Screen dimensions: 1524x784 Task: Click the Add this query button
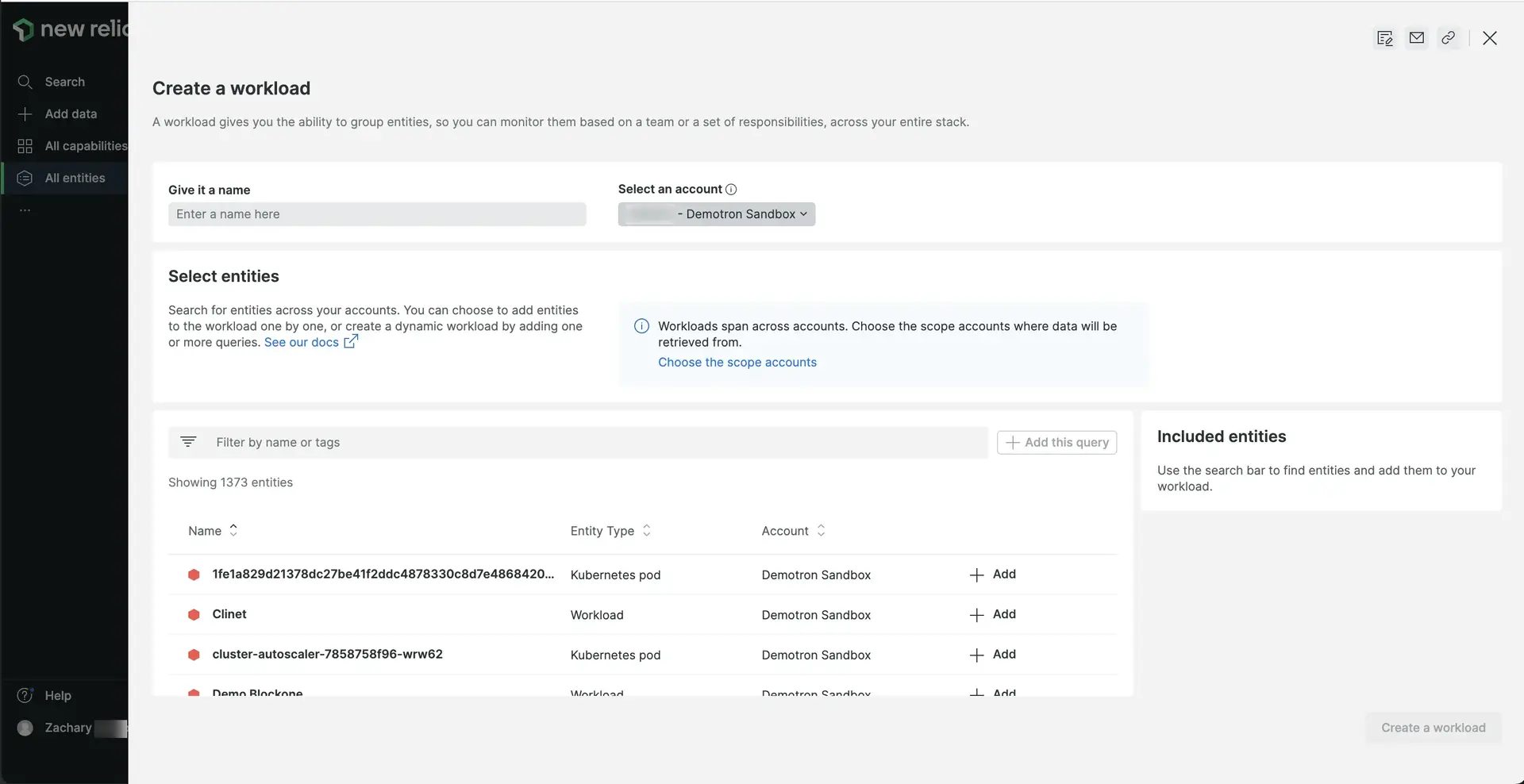point(1056,443)
